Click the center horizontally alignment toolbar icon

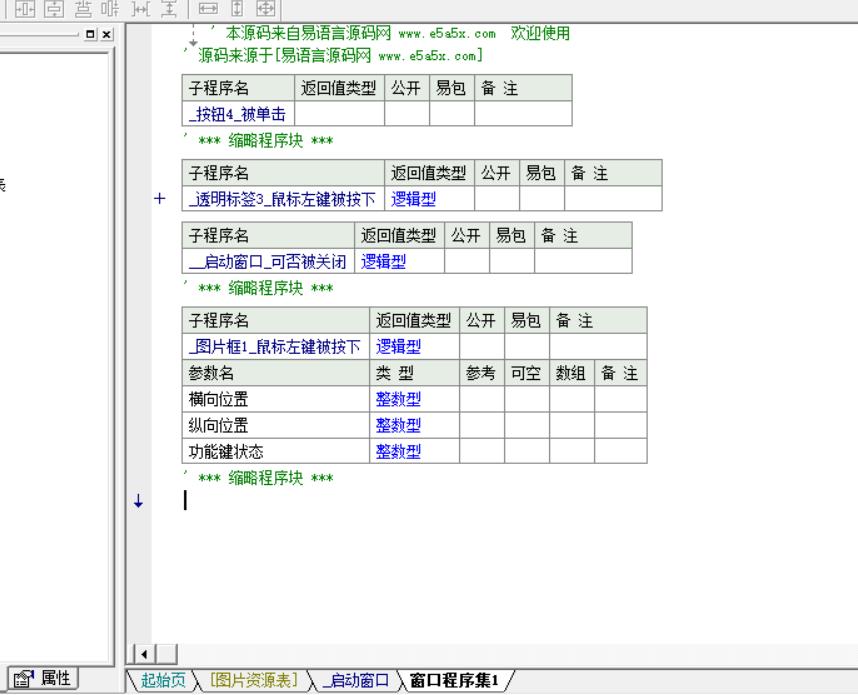coord(25,8)
